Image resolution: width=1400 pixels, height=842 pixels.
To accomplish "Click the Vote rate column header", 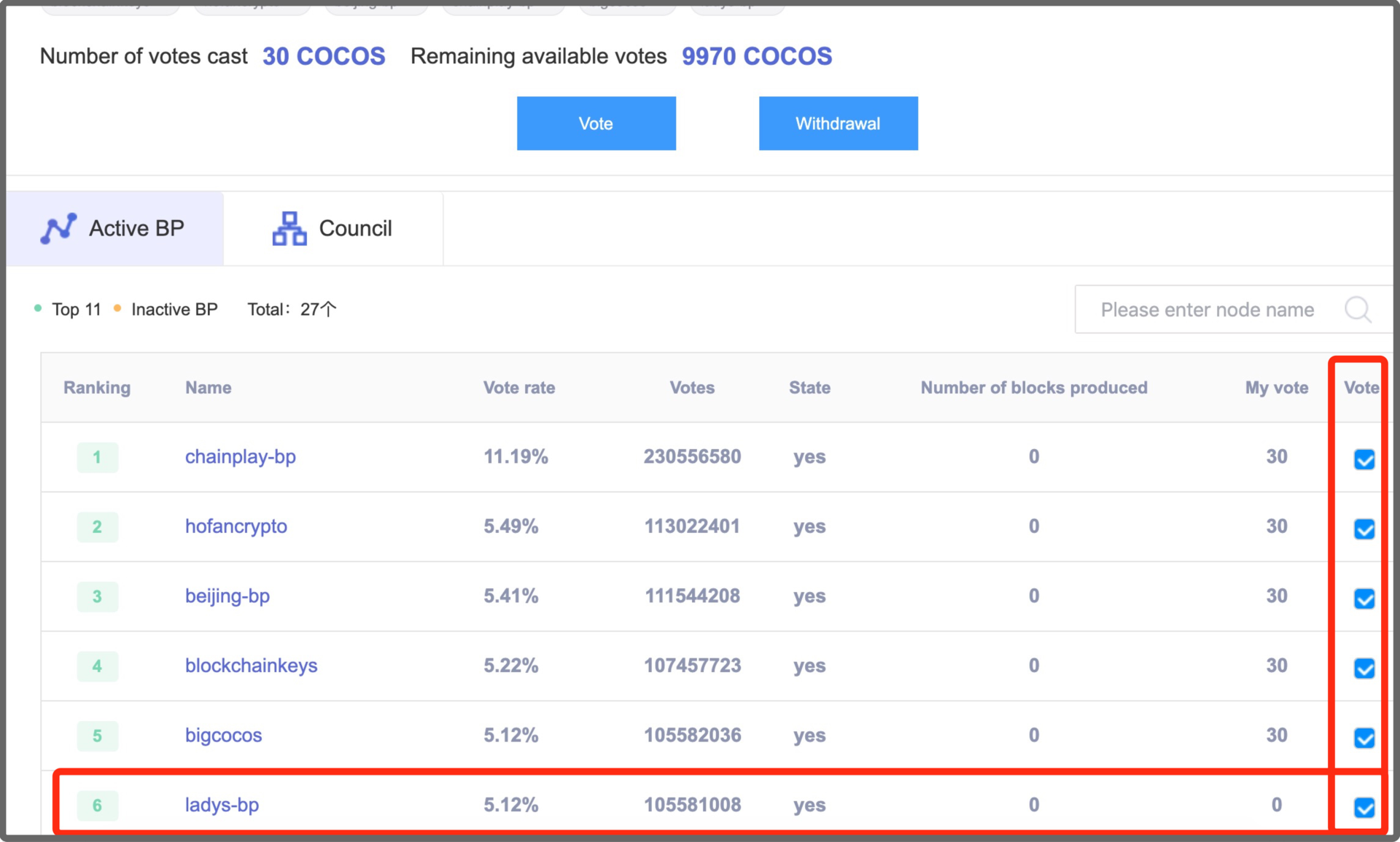I will tap(518, 388).
